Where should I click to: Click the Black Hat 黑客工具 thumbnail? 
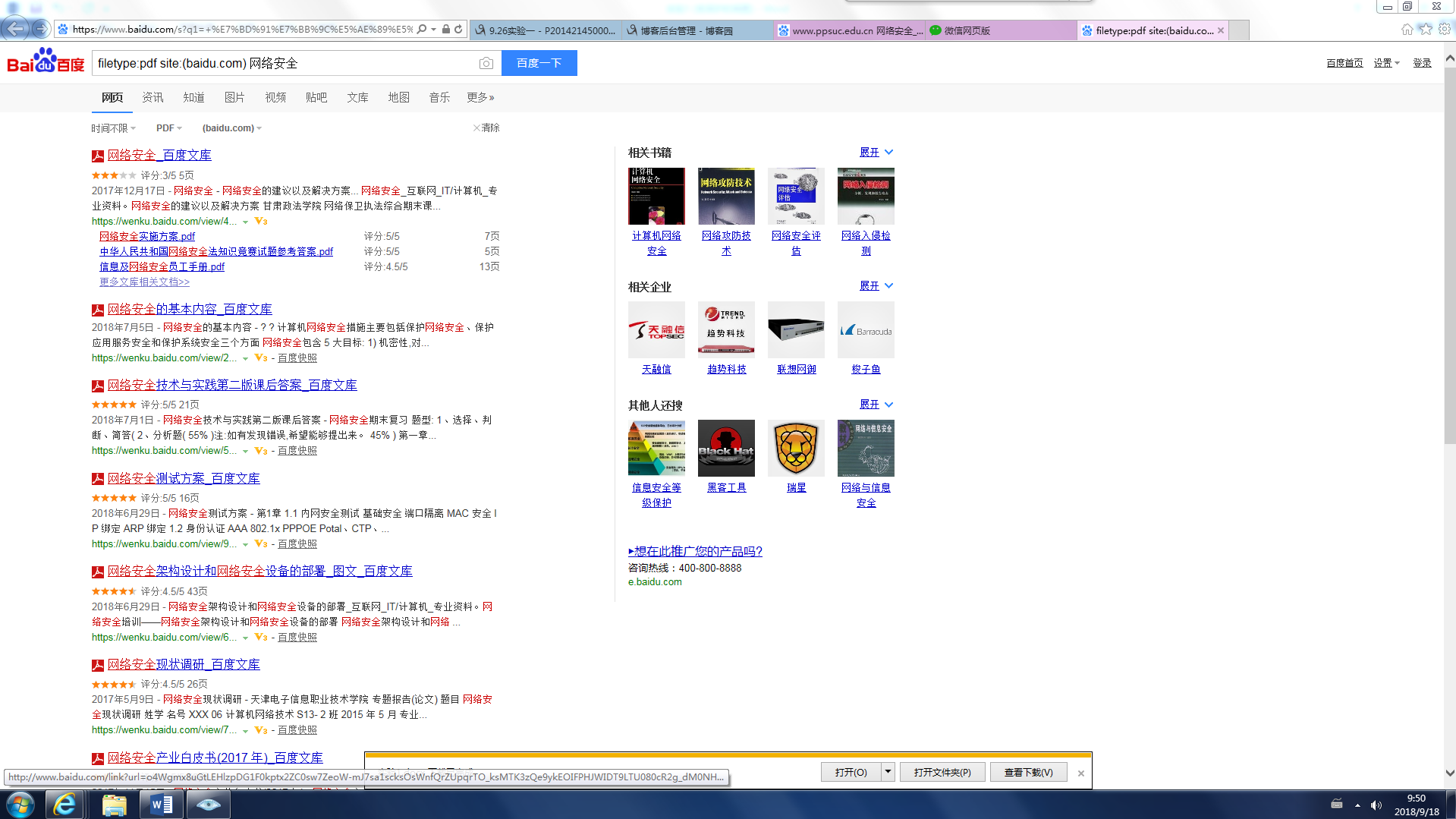(x=726, y=448)
